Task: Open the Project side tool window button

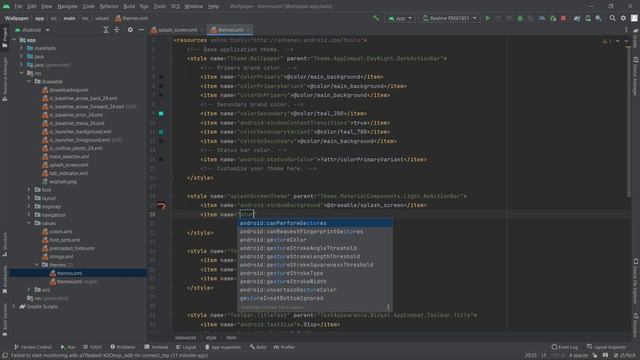Action: coord(4,38)
